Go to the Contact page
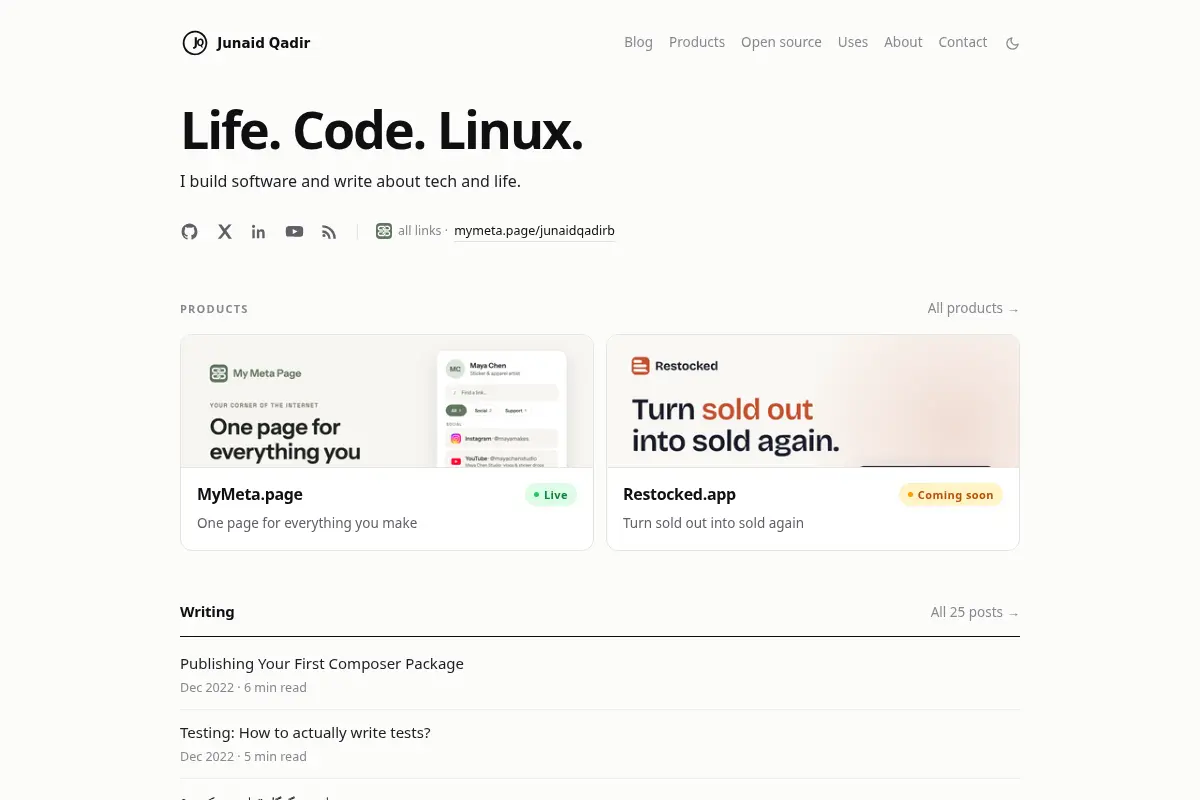 pos(963,42)
